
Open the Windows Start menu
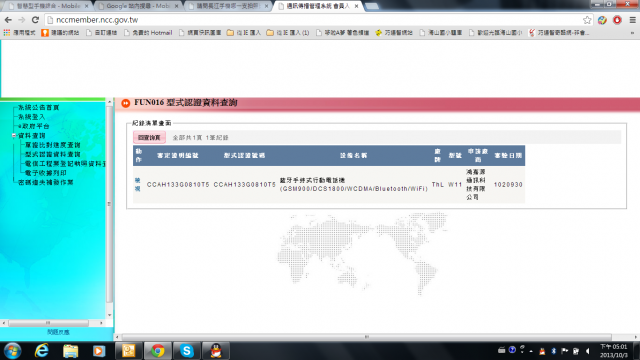(x=12, y=351)
